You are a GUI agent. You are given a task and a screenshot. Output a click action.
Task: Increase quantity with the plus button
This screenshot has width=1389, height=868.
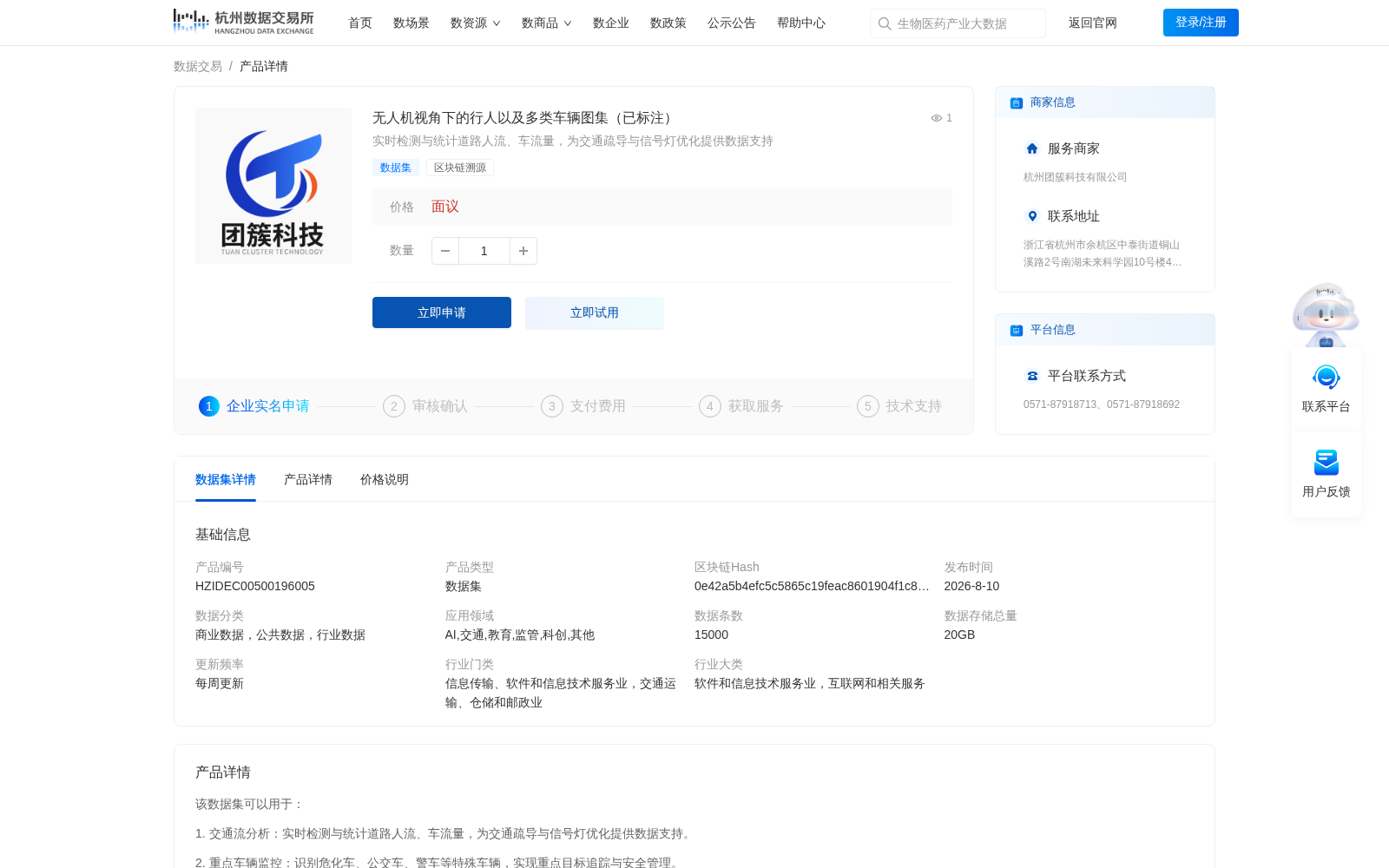[523, 251]
